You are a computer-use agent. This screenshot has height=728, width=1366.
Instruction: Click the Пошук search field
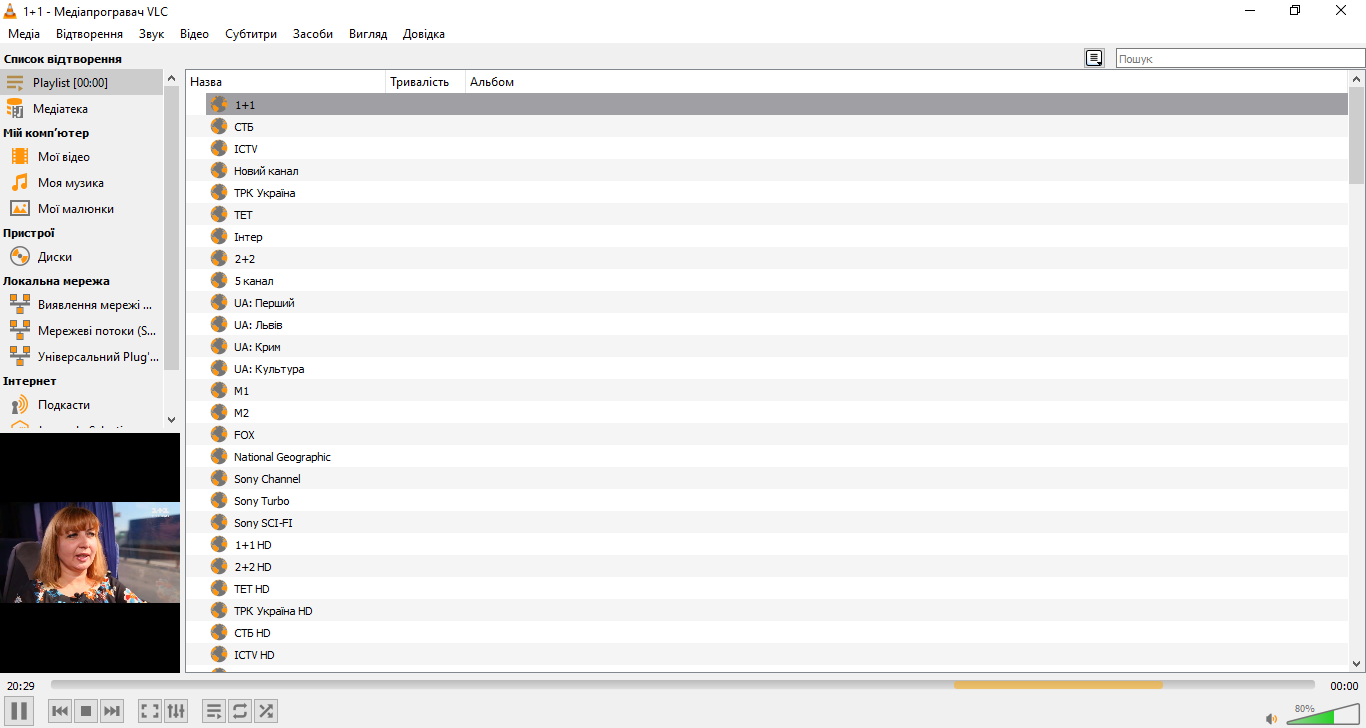click(x=1240, y=59)
